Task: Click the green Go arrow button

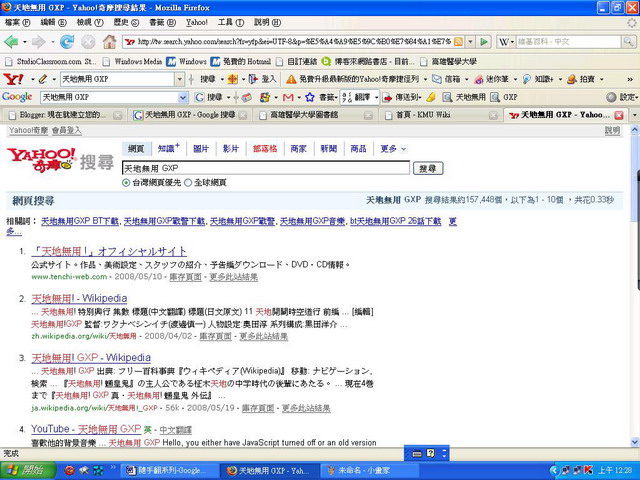Action: (484, 42)
